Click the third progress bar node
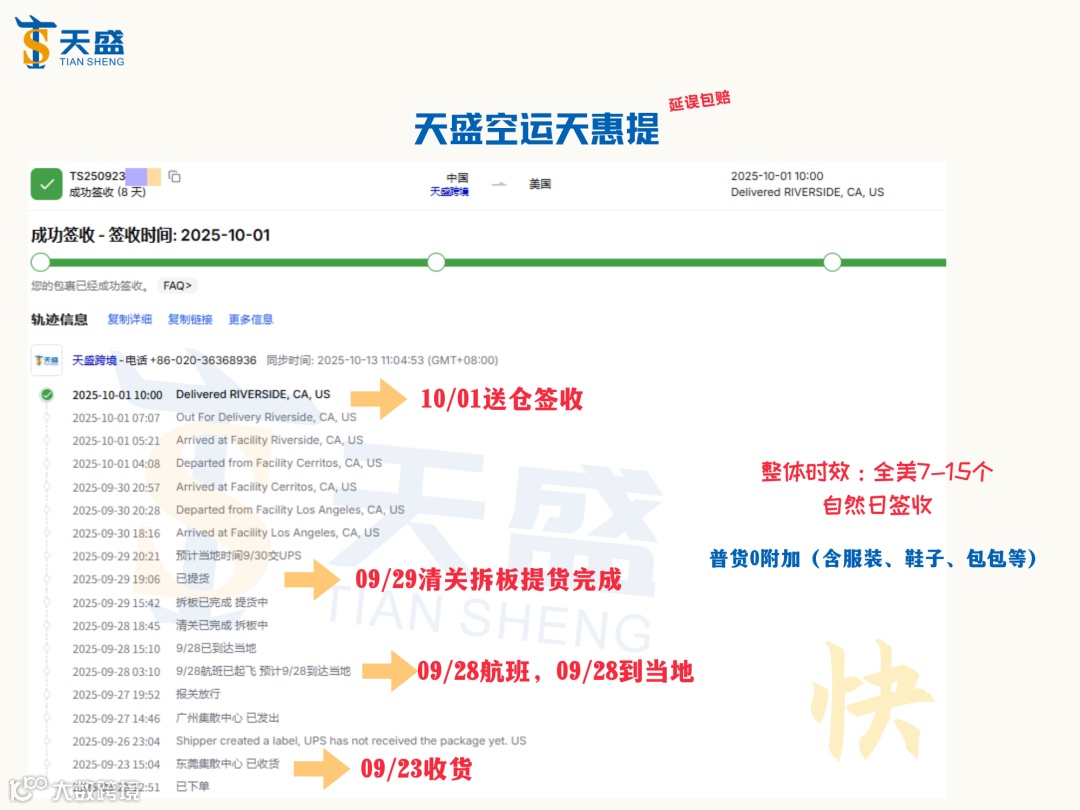Viewport: 1080px width, 810px height. pos(832,262)
